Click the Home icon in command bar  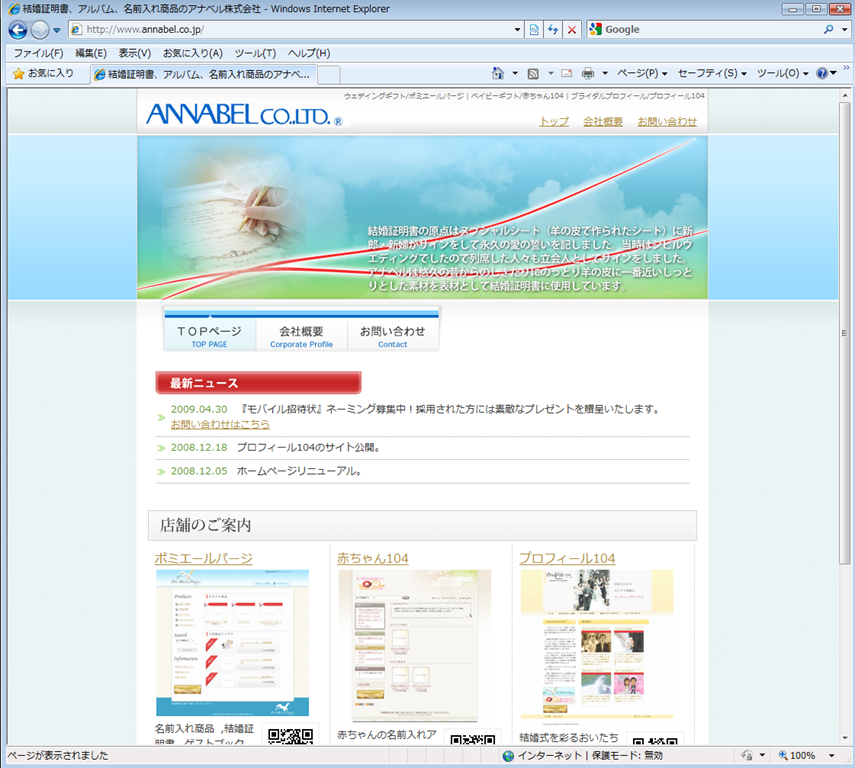[x=497, y=73]
